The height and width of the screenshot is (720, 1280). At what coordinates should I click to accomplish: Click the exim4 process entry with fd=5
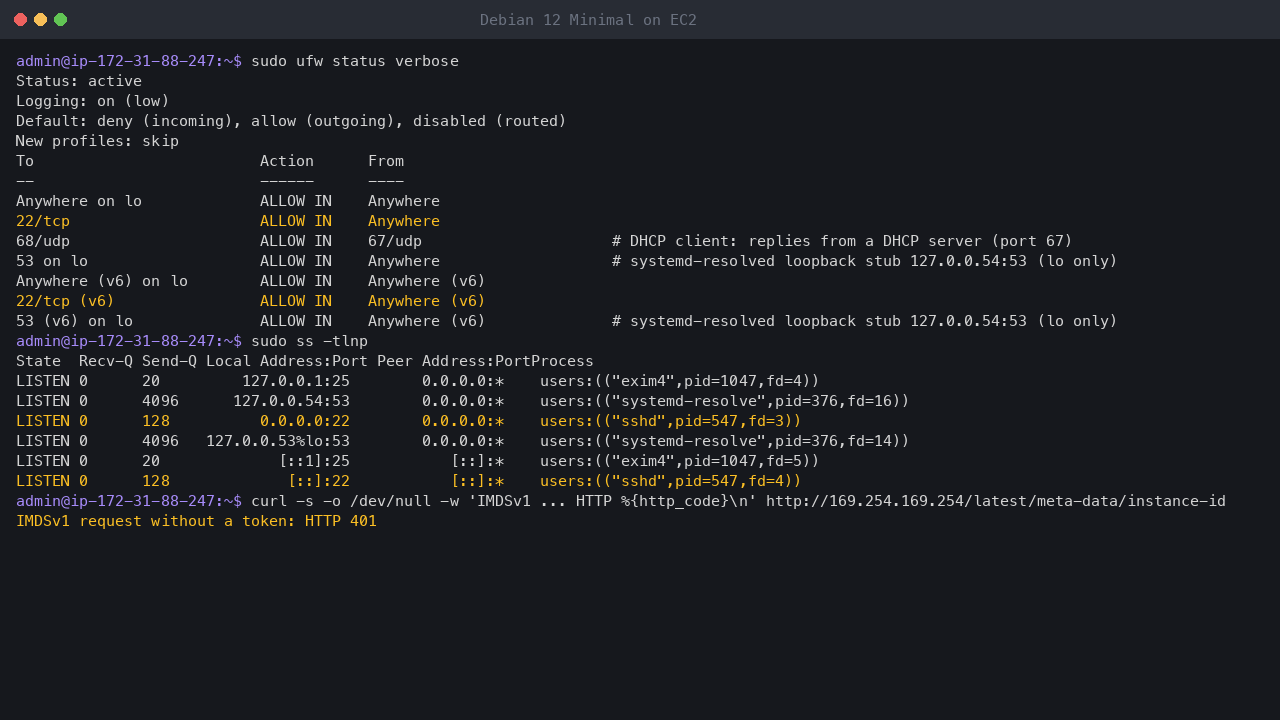coord(680,461)
